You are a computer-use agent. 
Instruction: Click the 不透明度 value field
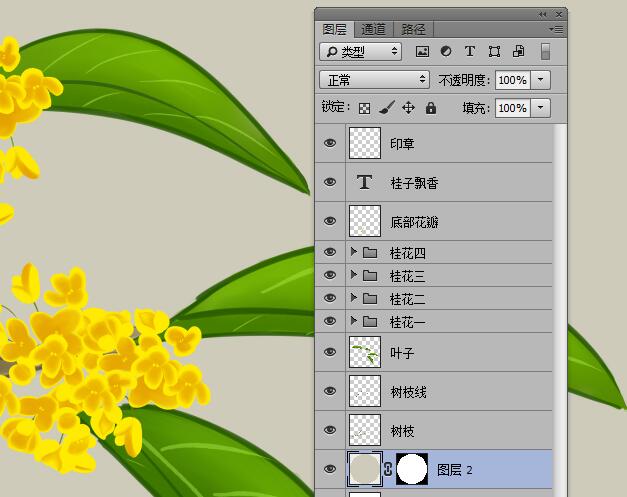pos(513,80)
